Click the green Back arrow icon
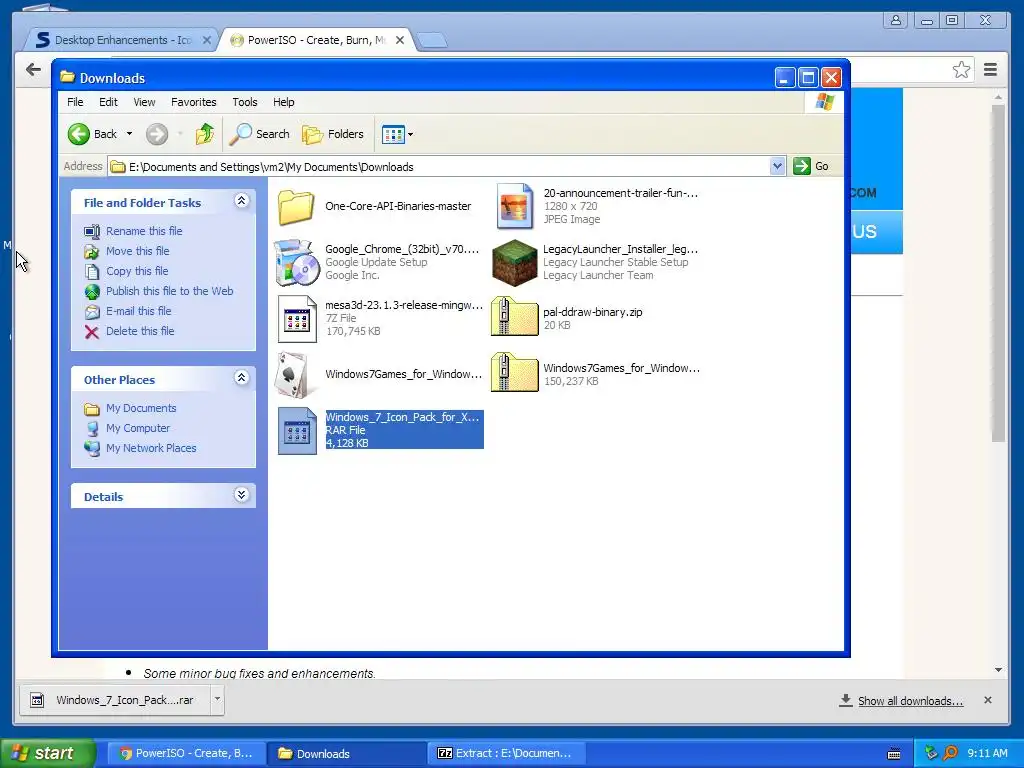This screenshot has height=768, width=1024. coord(79,134)
